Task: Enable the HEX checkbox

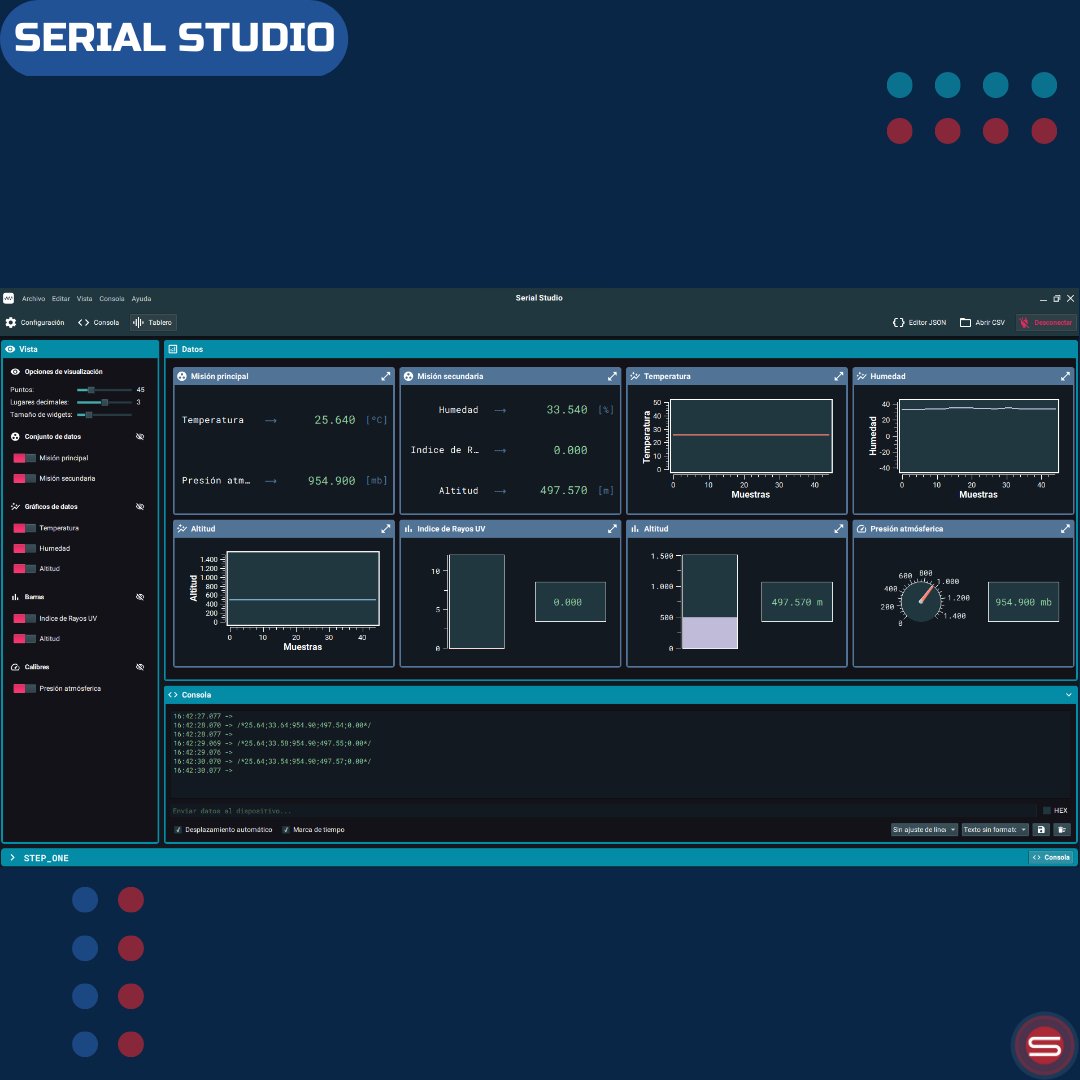Action: 1047,811
